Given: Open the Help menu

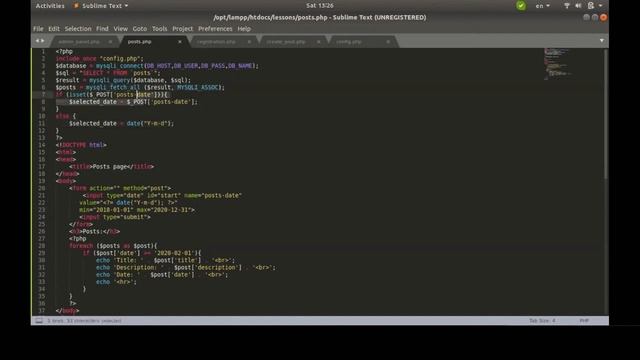Looking at the screenshot, I should 244,29.
